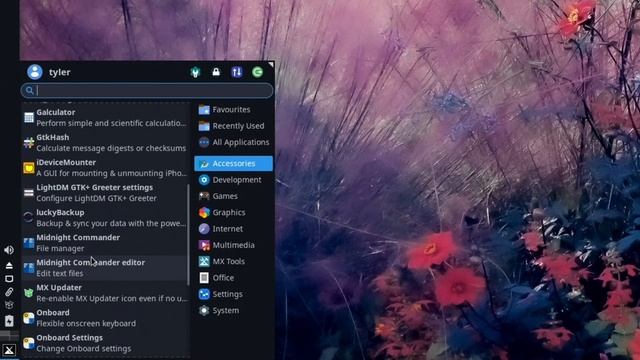Open Midnight Commander file manager
640x360 pixels.
pos(105,243)
